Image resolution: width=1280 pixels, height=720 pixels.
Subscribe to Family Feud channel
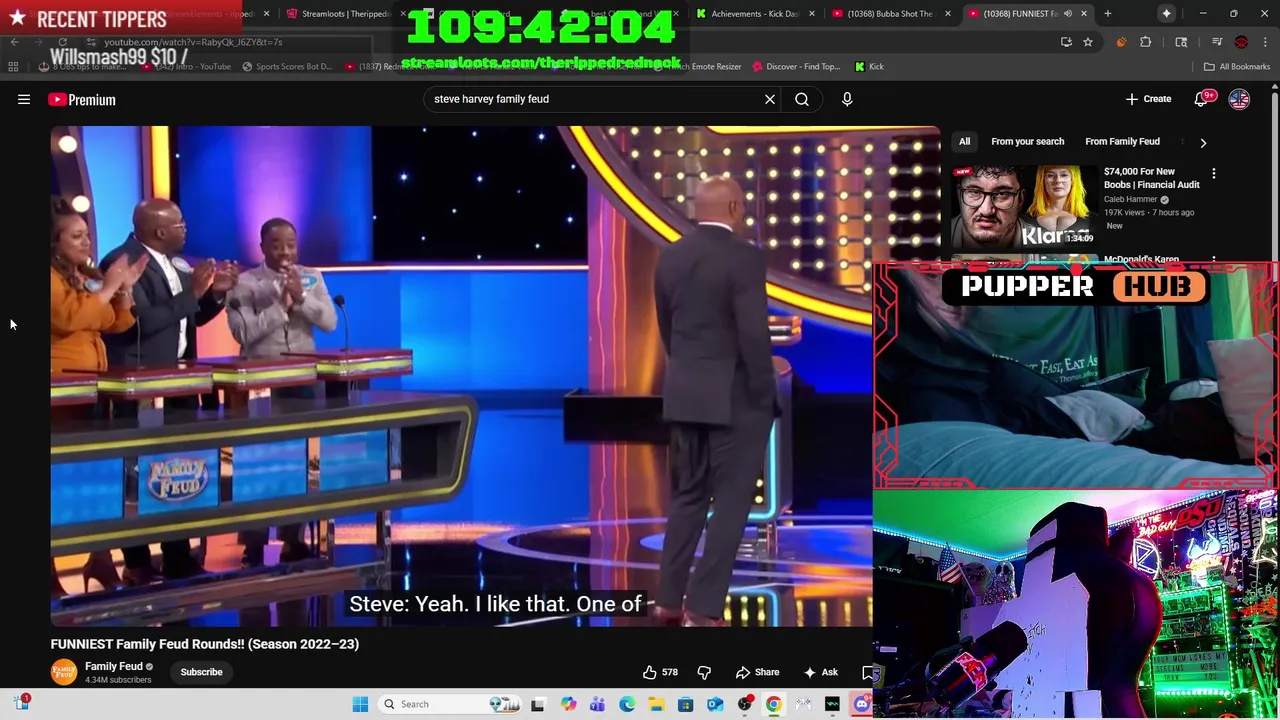[x=201, y=672]
